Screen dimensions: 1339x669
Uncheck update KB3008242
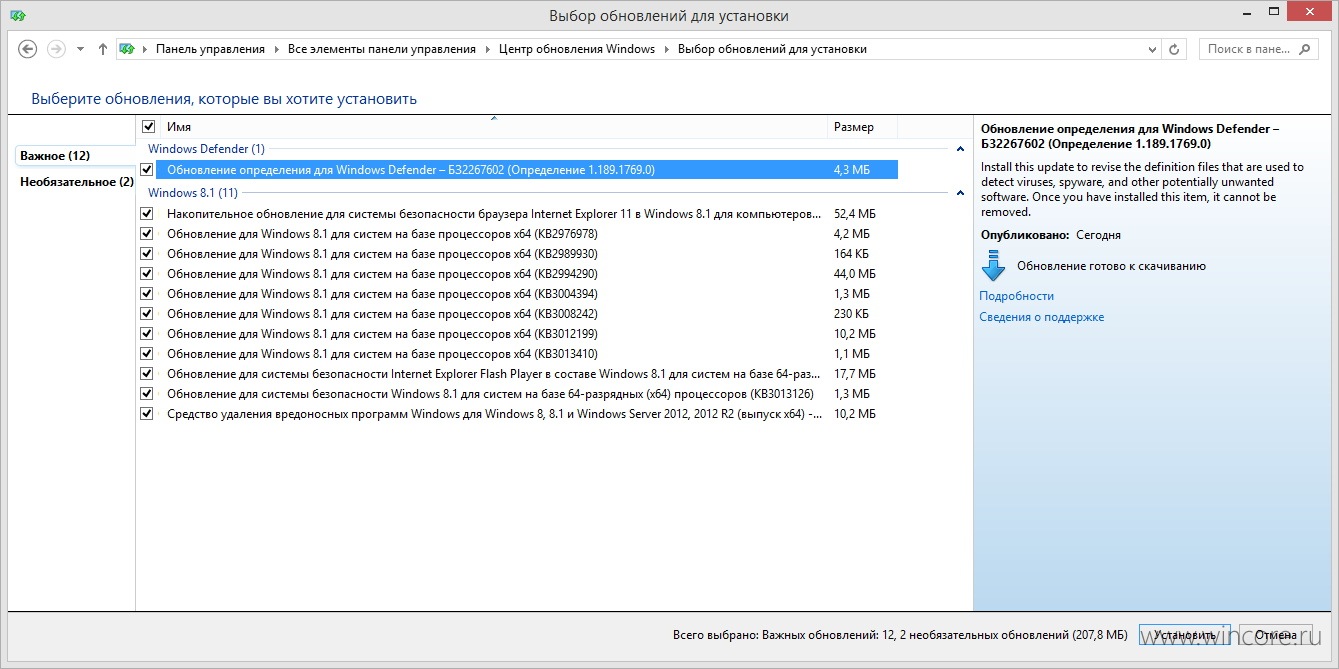tap(147, 314)
